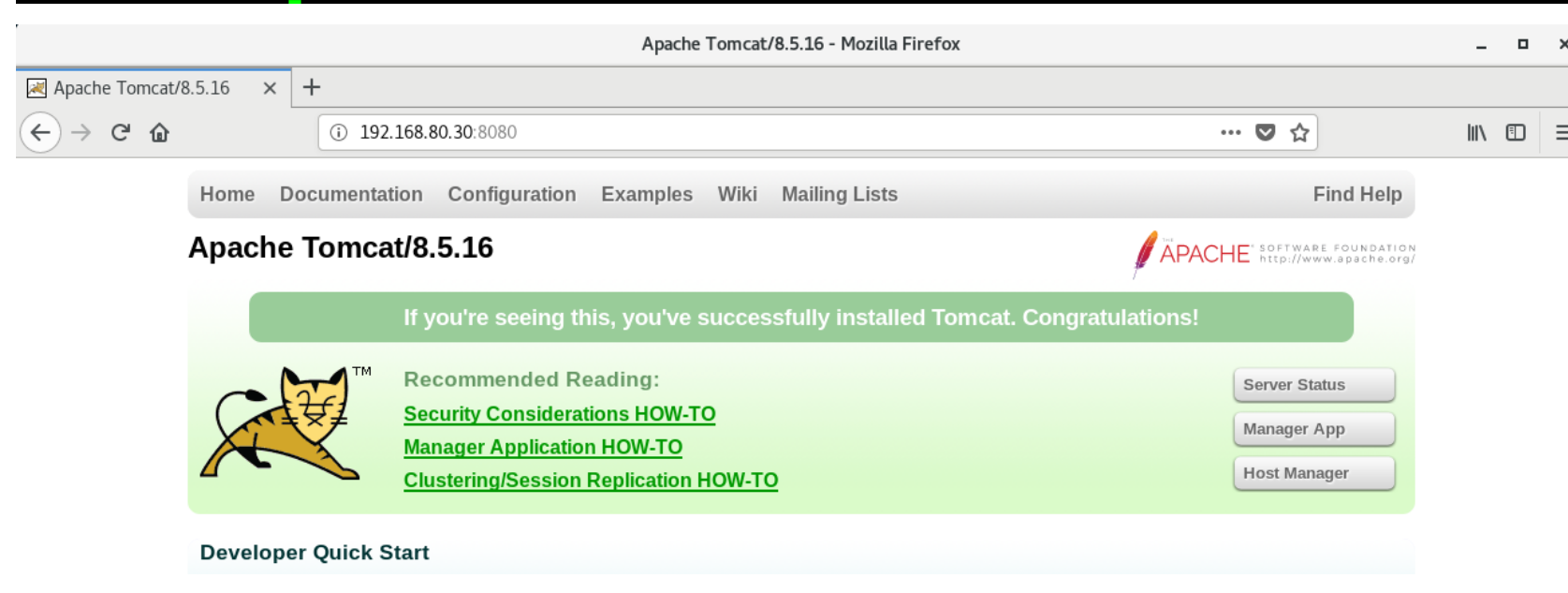
Task: Click the browser back arrow button
Action: click(x=40, y=132)
